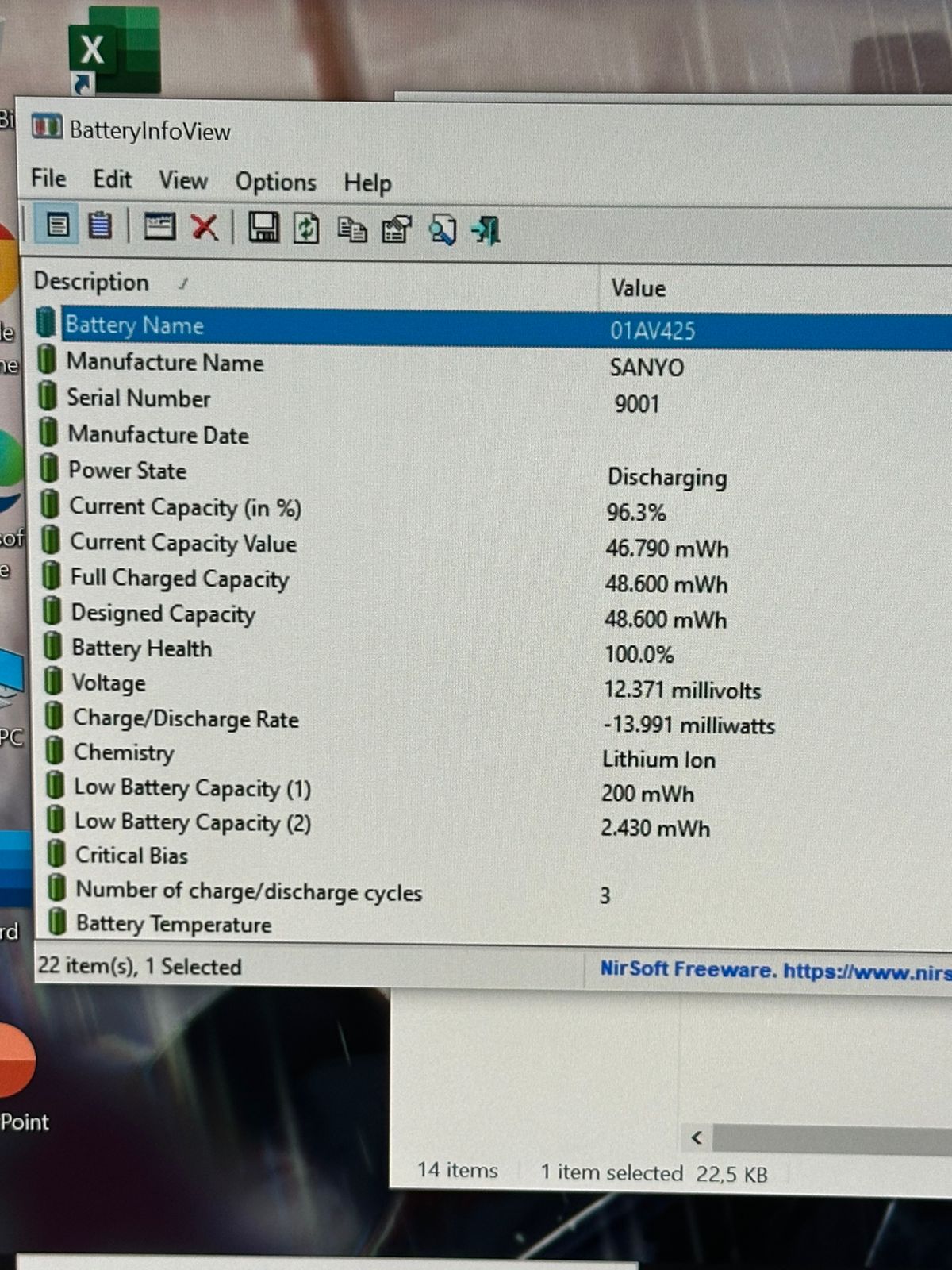The width and height of the screenshot is (952, 1270).
Task: Expand the Options menu
Action: (x=275, y=183)
